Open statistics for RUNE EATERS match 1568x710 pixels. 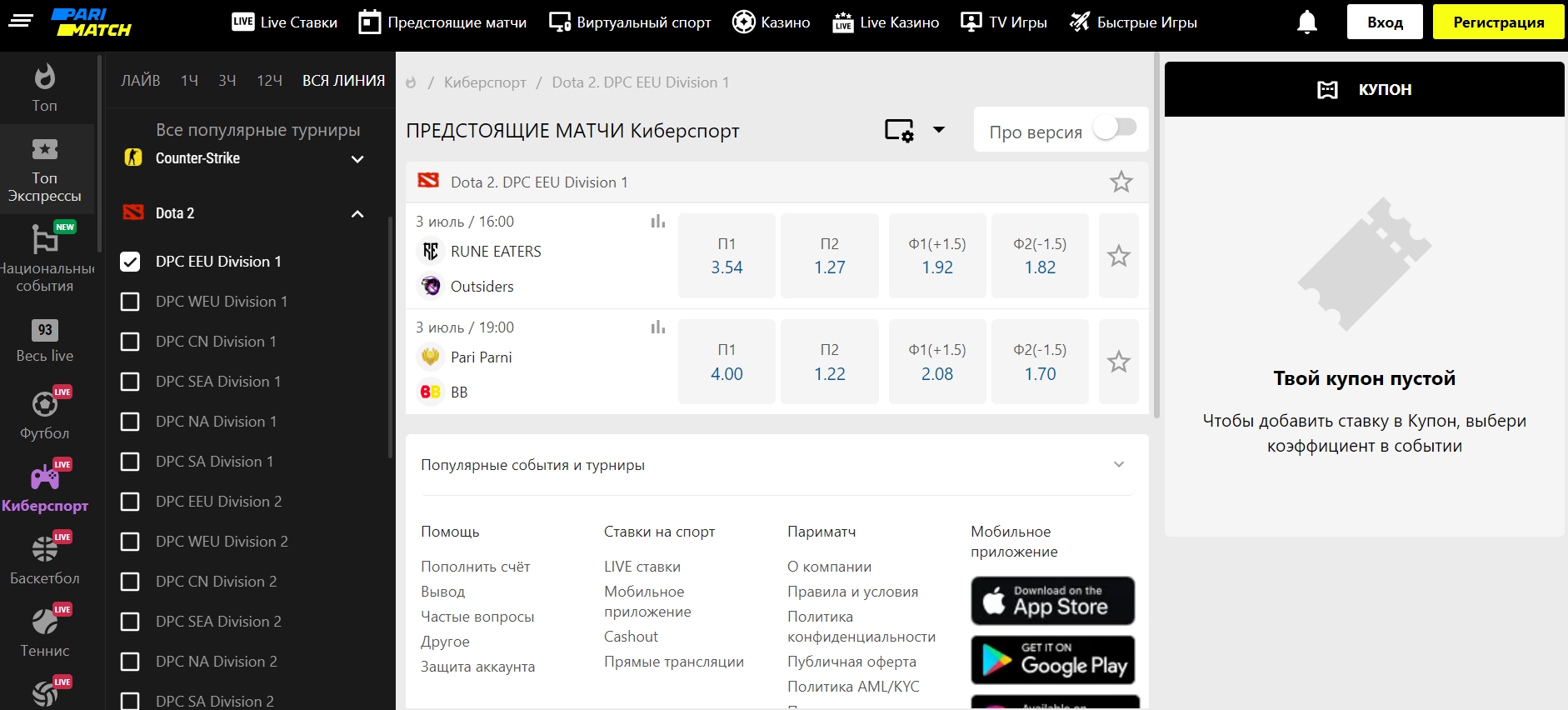point(658,222)
